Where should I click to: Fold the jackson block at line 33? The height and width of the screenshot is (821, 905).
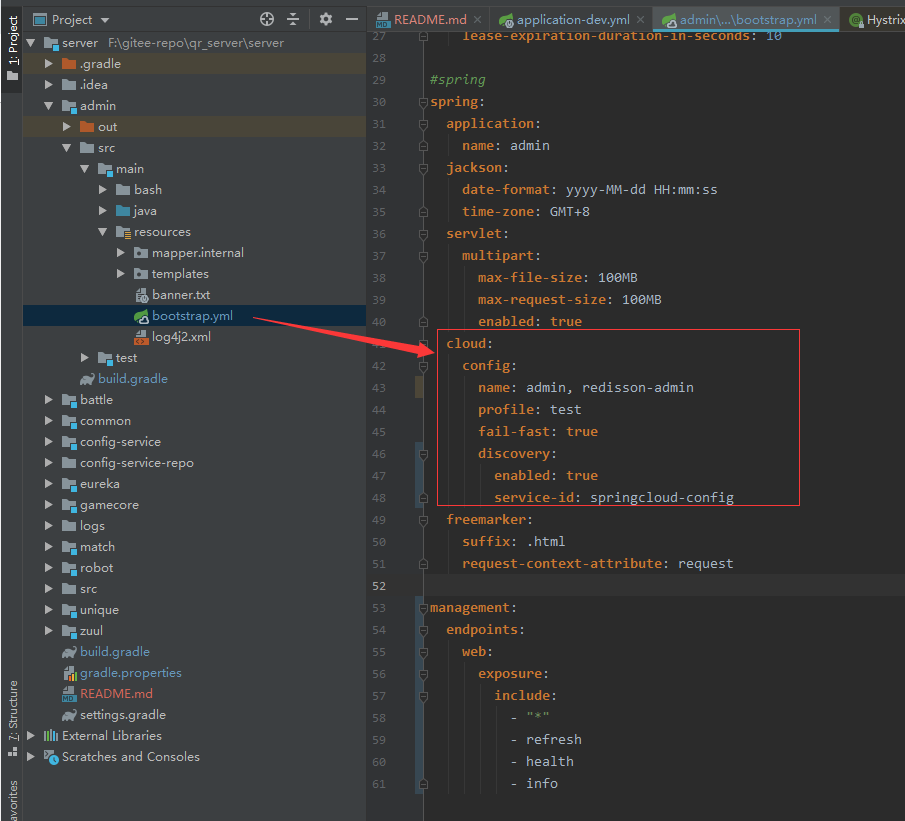424,168
